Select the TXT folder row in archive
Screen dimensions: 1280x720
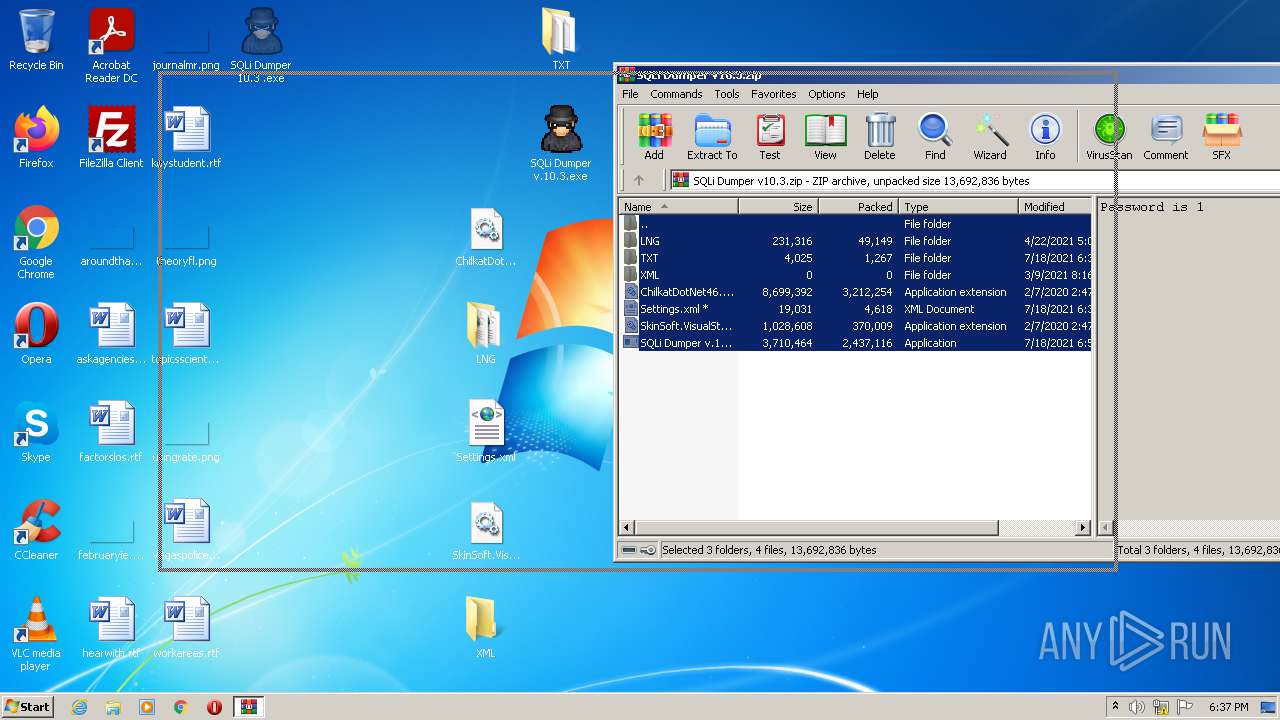coord(855,258)
